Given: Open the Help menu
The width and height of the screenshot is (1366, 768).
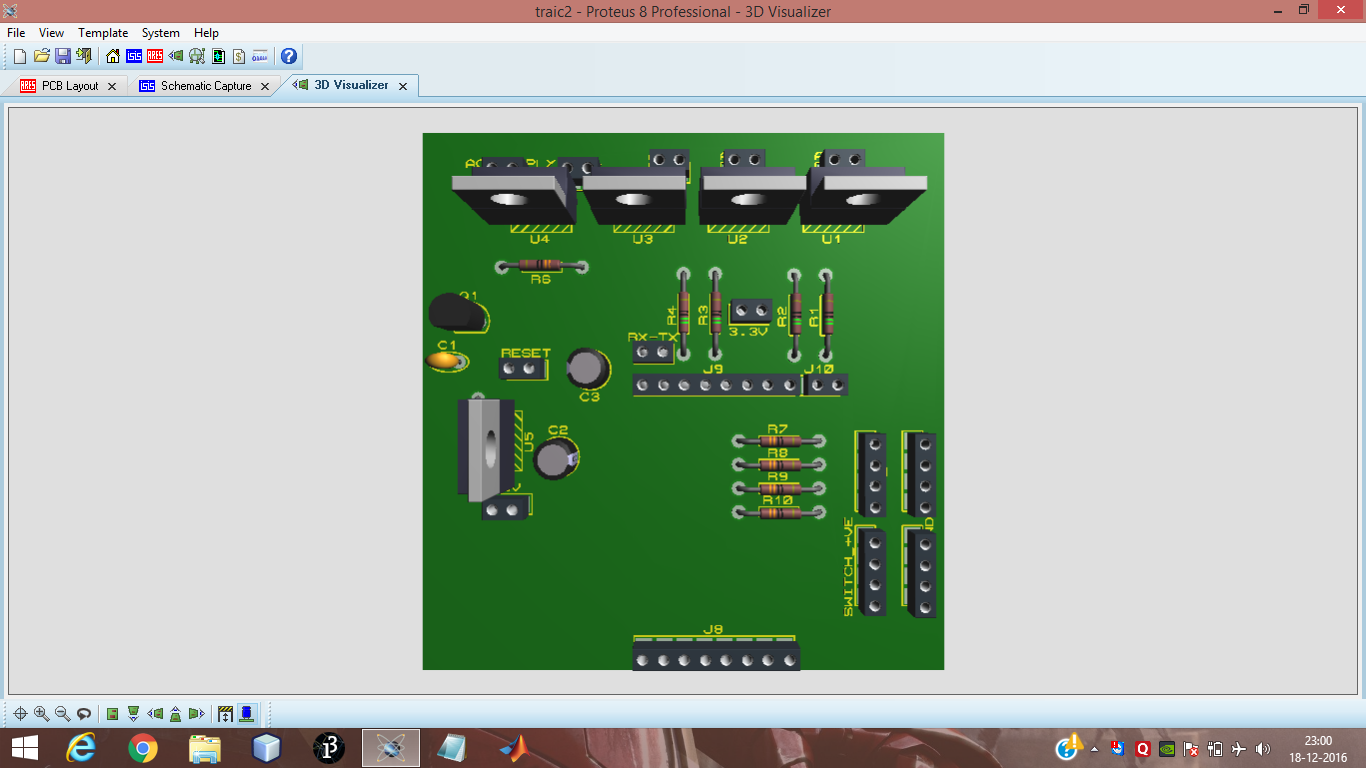Looking at the screenshot, I should pos(206,33).
